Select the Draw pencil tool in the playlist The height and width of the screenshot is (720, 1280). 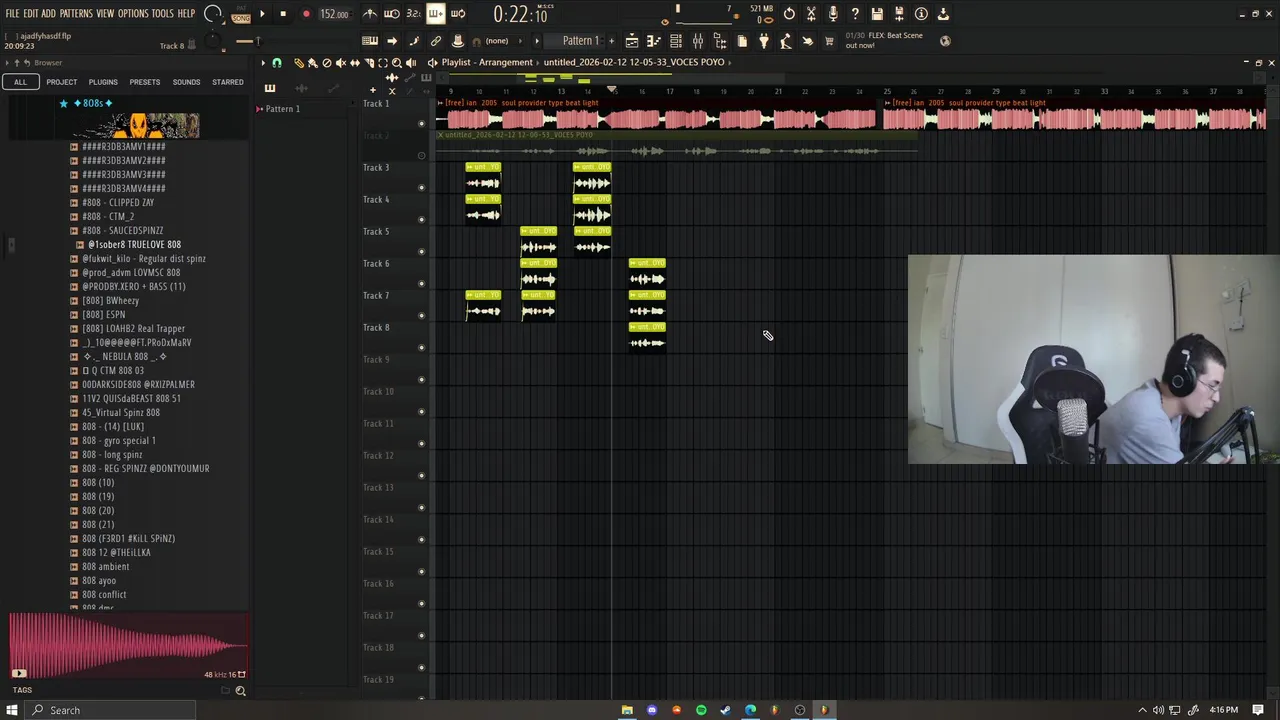299,63
